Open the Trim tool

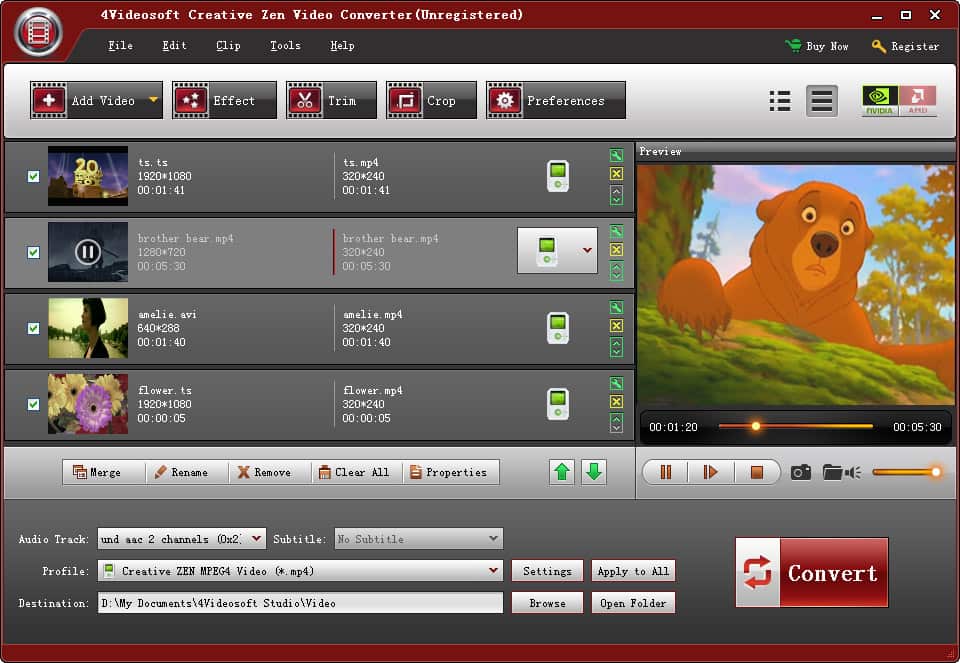(x=330, y=100)
